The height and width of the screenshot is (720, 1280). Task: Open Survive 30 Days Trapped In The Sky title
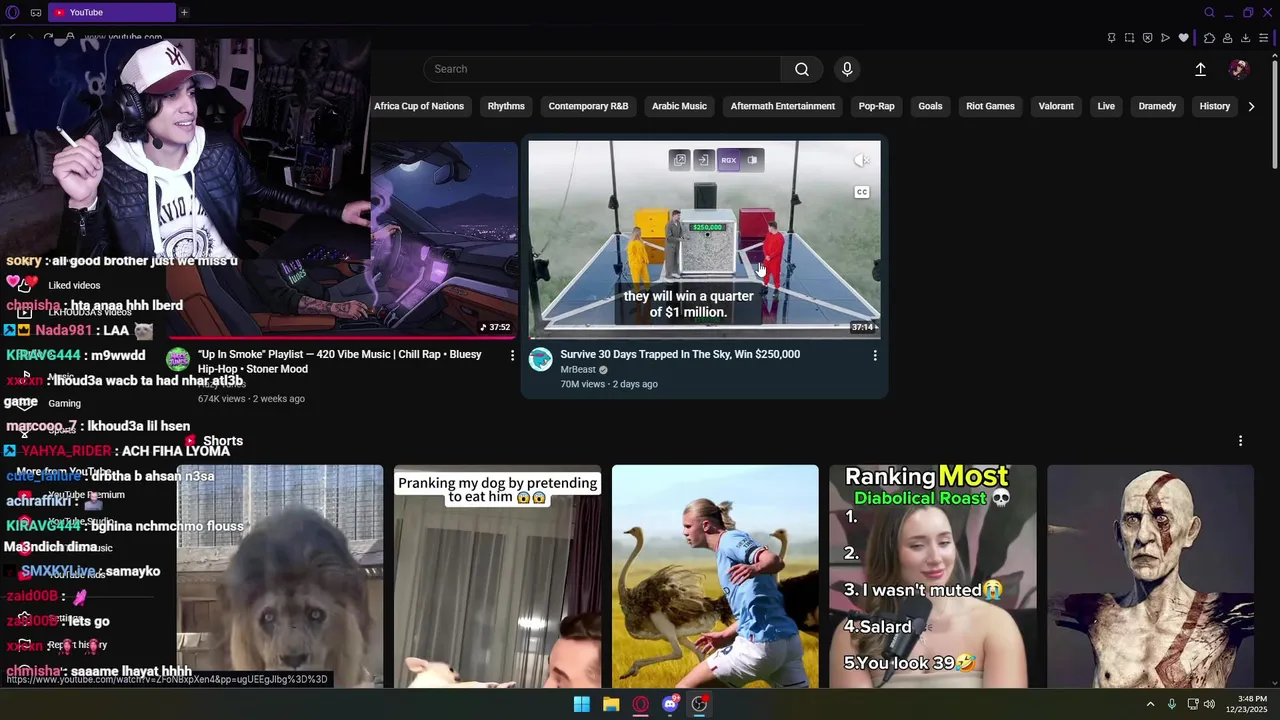tap(680, 354)
